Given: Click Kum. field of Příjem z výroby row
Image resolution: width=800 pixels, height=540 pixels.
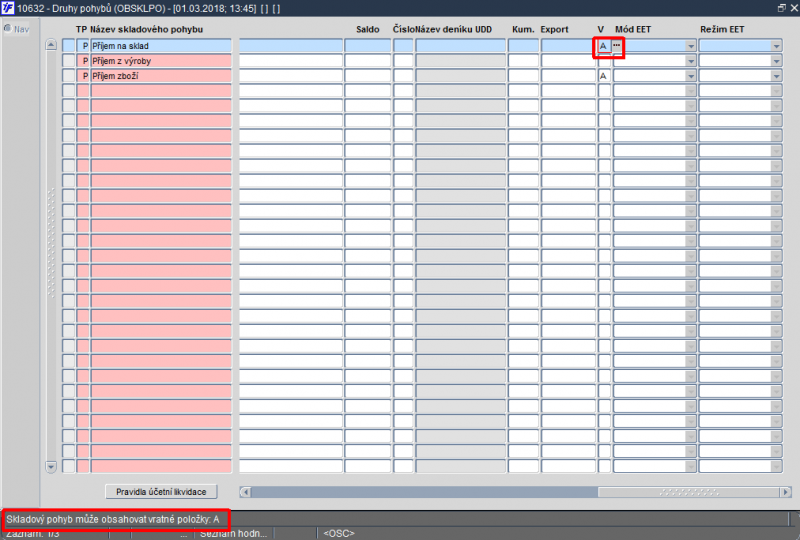Looking at the screenshot, I should tap(523, 61).
